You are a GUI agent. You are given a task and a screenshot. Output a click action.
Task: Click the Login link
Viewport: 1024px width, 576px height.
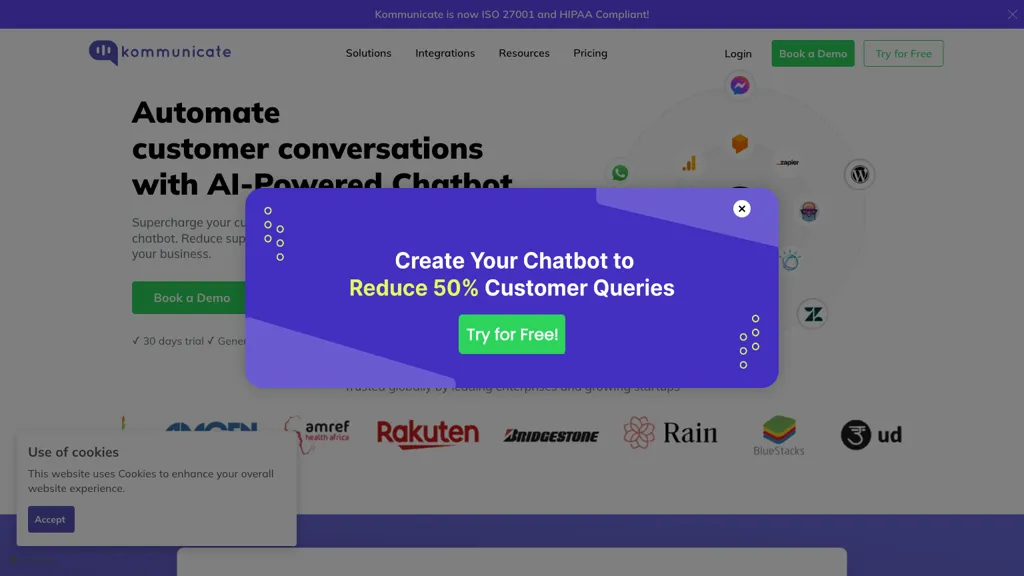(x=738, y=53)
